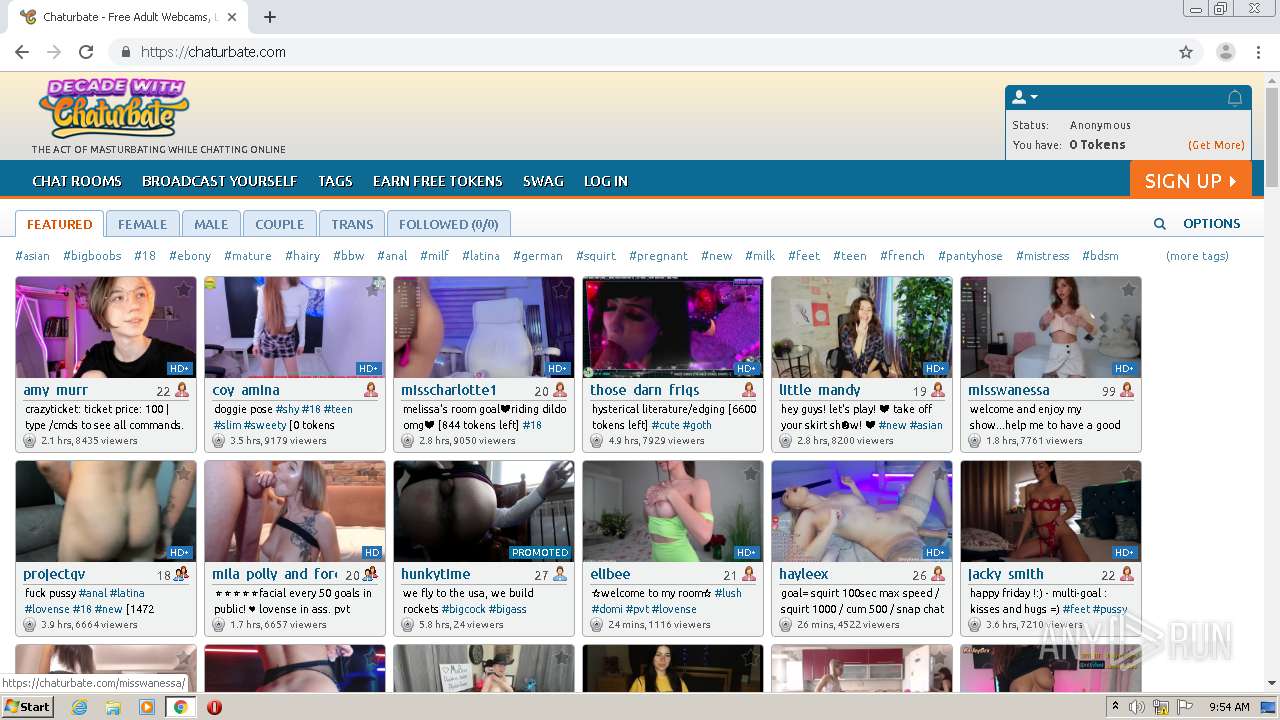This screenshot has width=1280, height=720.
Task: Toggle follow star on amy_murr thumbnail
Action: click(183, 289)
